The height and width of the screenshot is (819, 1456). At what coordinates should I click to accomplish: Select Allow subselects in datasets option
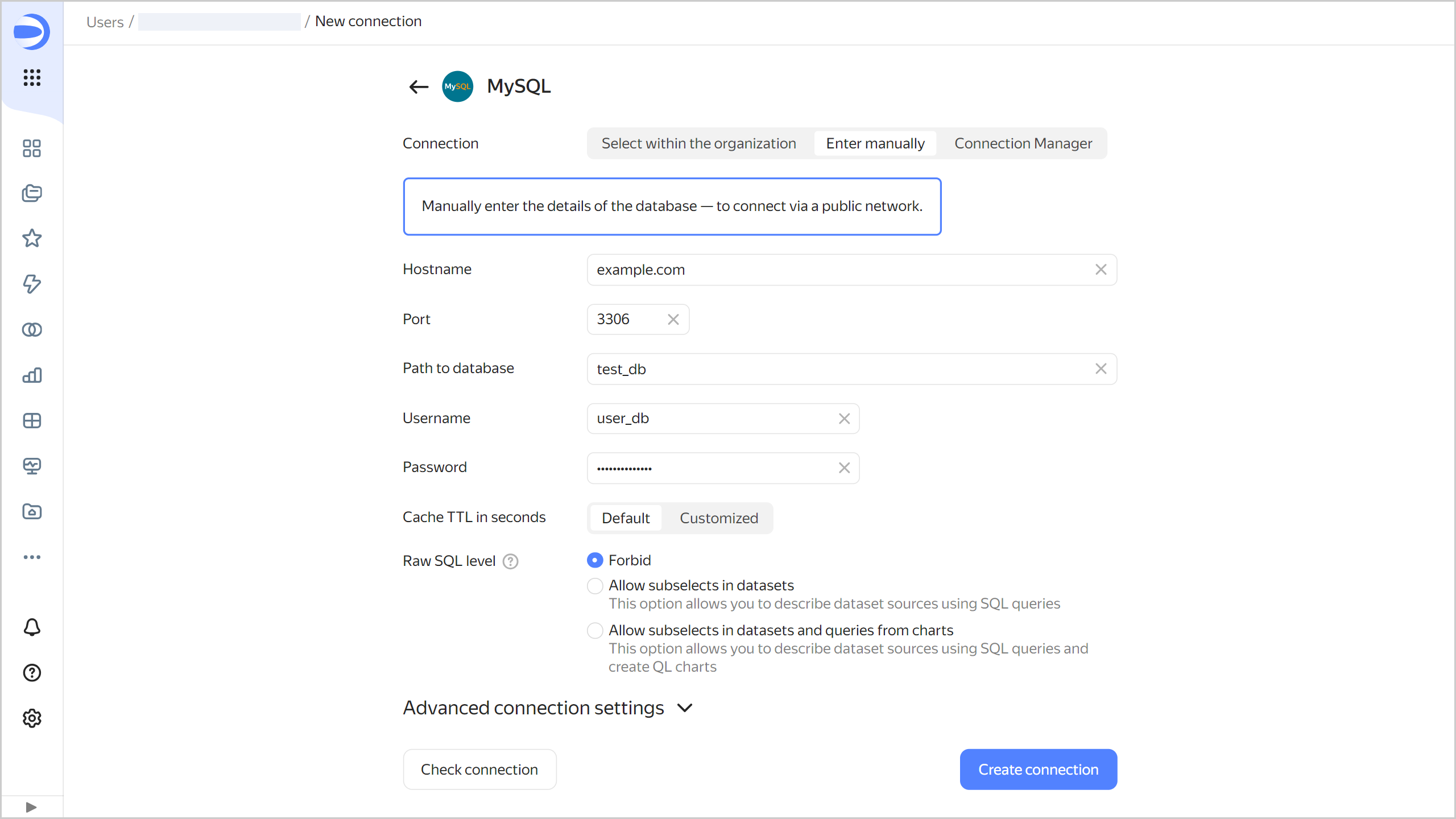pos(595,585)
